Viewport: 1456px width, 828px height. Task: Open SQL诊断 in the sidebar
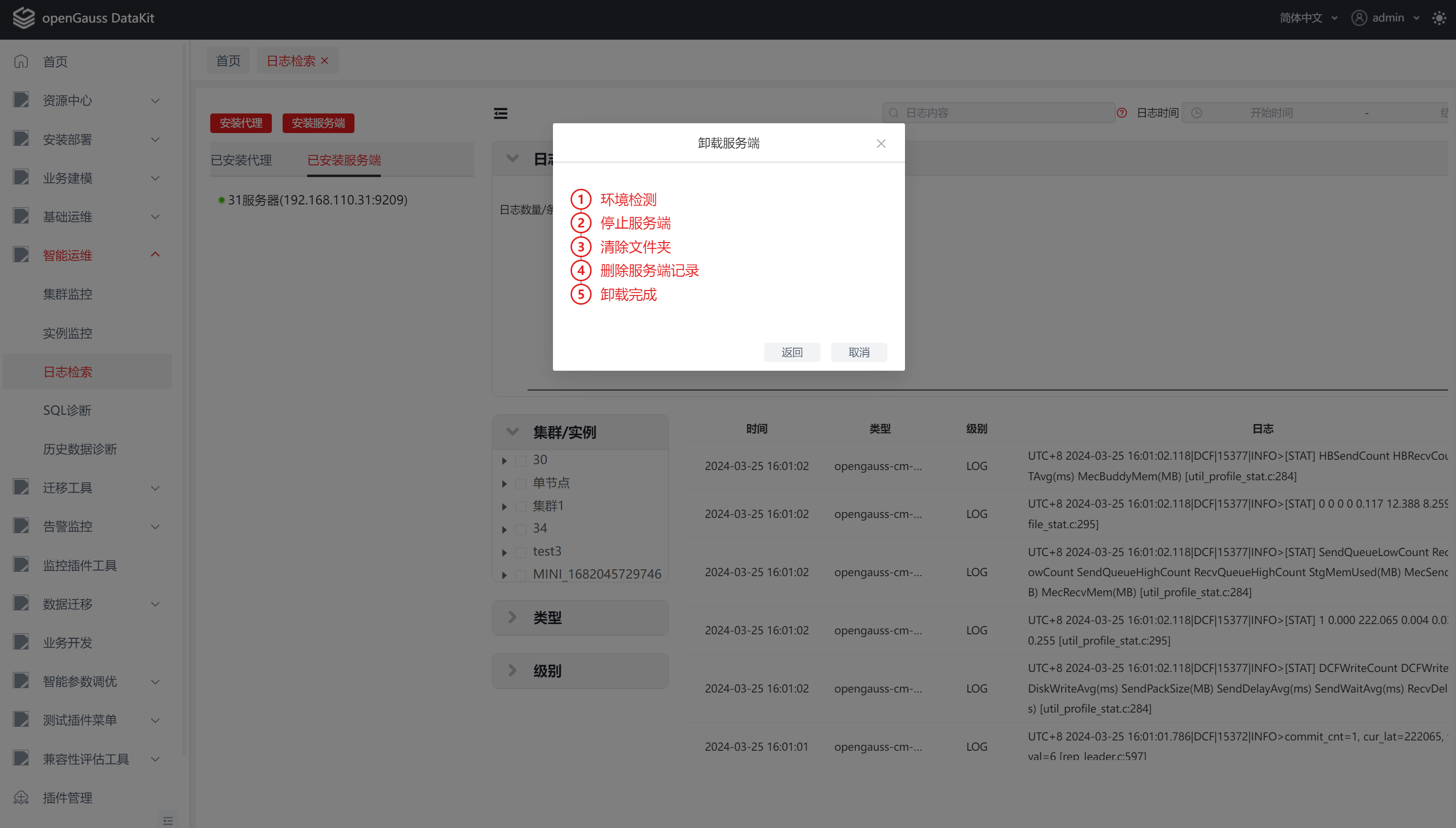click(x=67, y=410)
